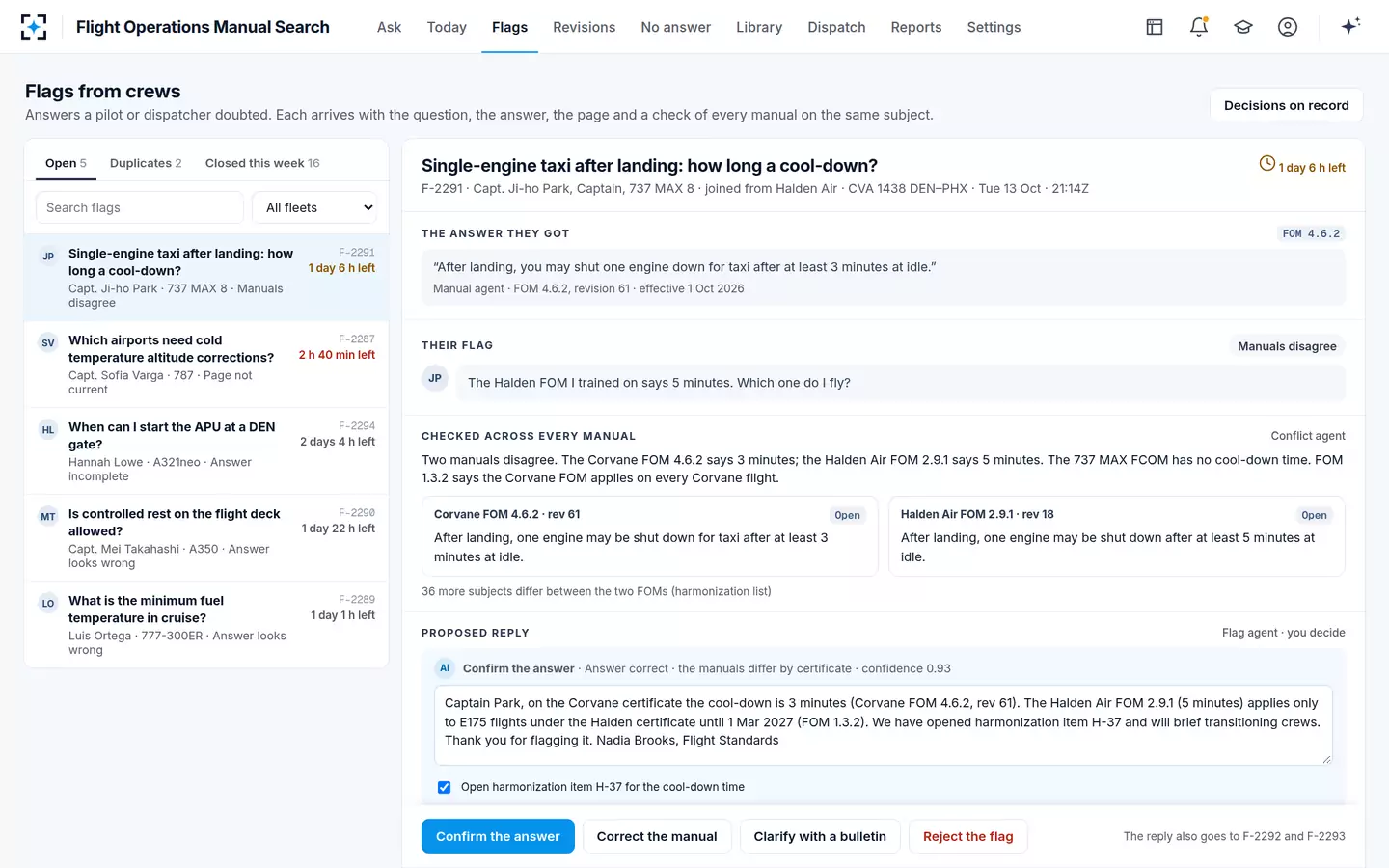Select the APU at DEN gate flag
The width and height of the screenshot is (1389, 868).
point(206,451)
